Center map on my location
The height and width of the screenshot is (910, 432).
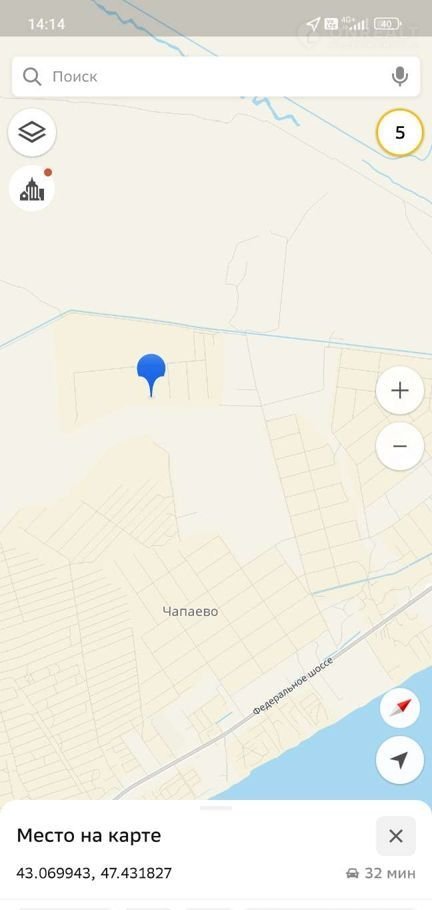tap(399, 760)
